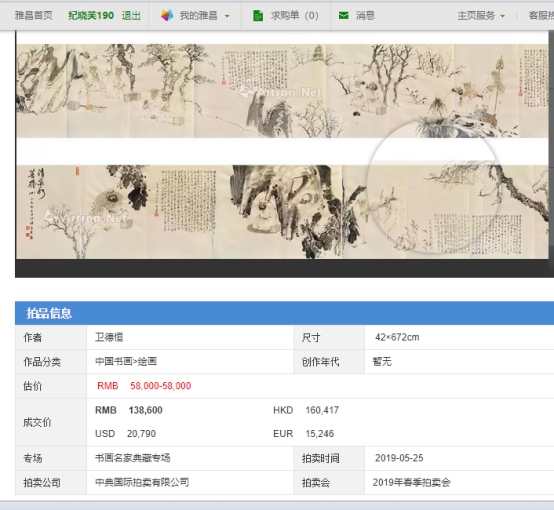The image size is (554, 510).
Task: Open 书画名家典藏专场 session link
Action: point(132,458)
